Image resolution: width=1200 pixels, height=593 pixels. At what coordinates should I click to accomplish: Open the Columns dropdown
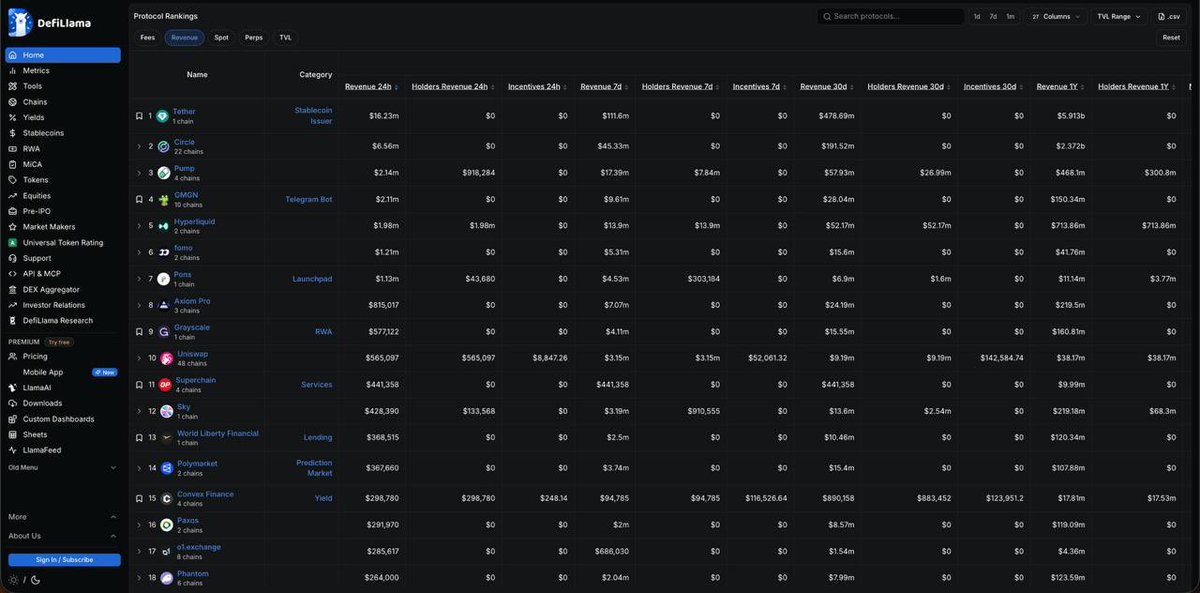pos(1056,17)
